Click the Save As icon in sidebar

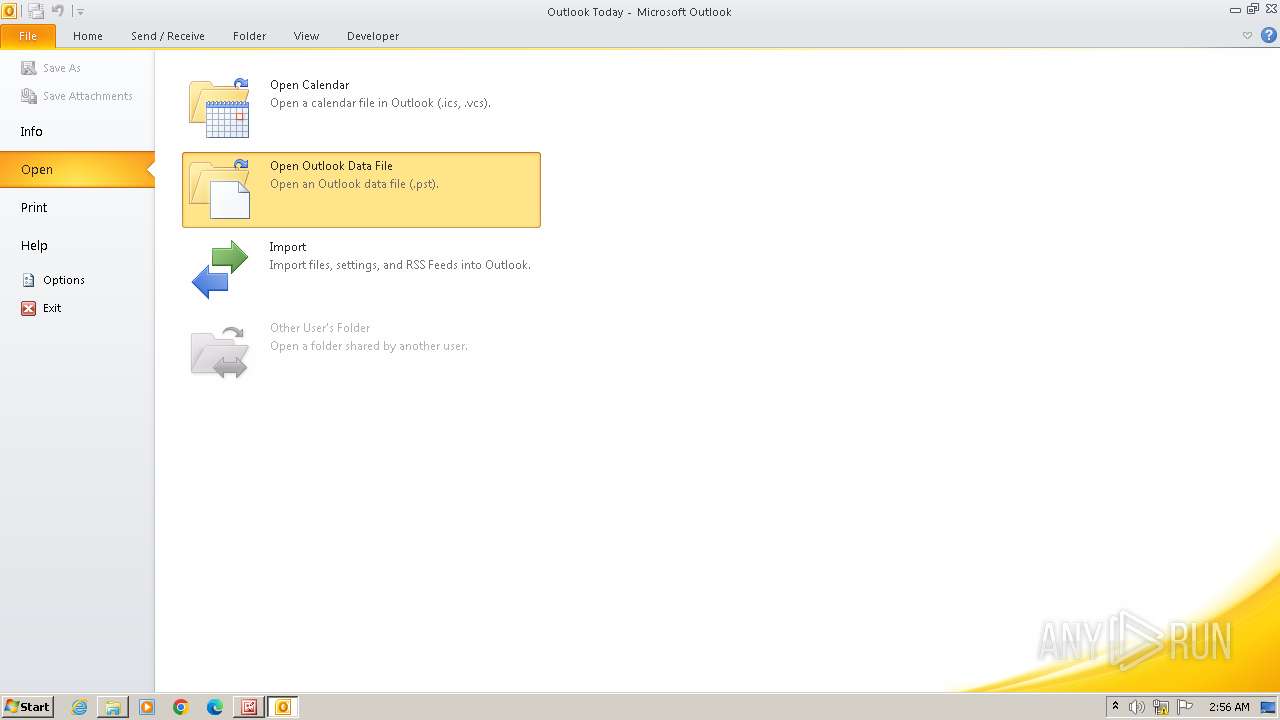click(29, 68)
